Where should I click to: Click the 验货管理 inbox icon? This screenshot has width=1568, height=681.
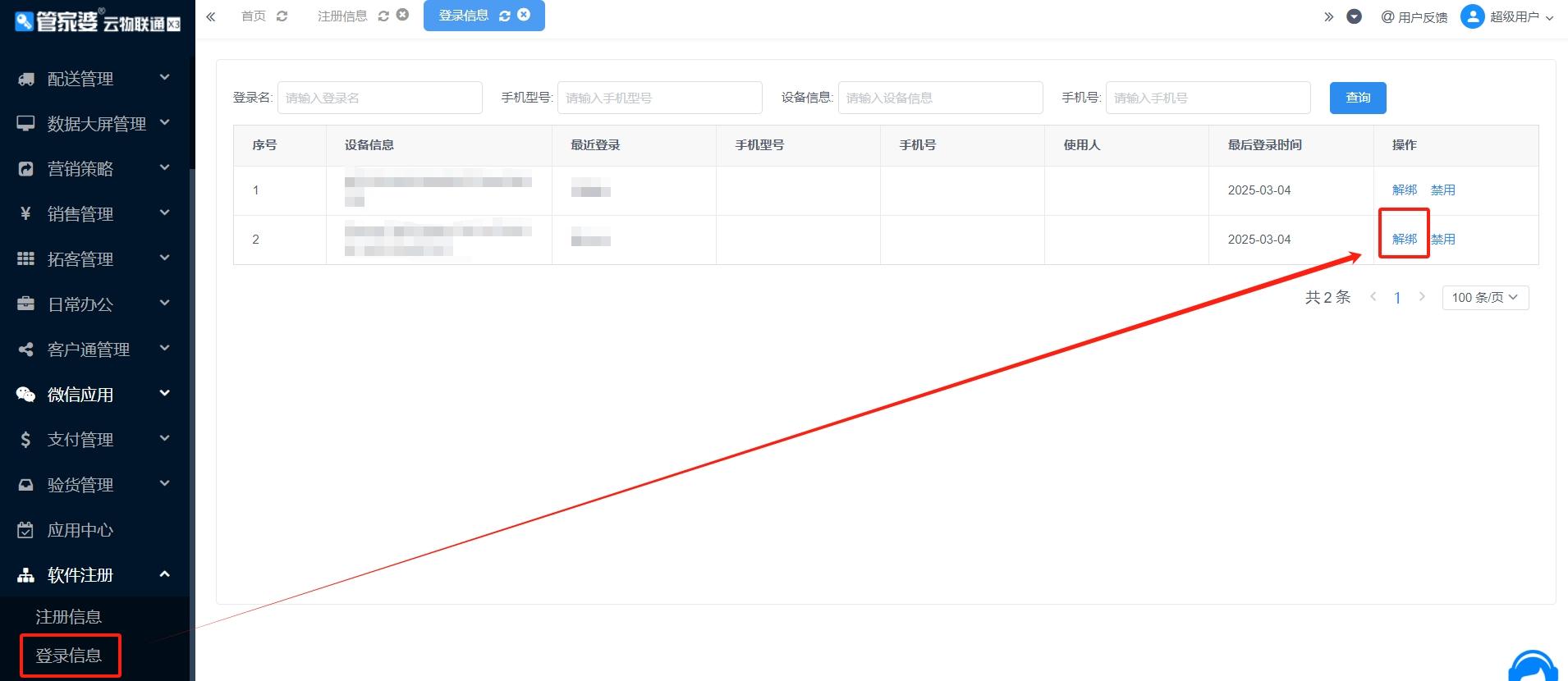[x=26, y=485]
